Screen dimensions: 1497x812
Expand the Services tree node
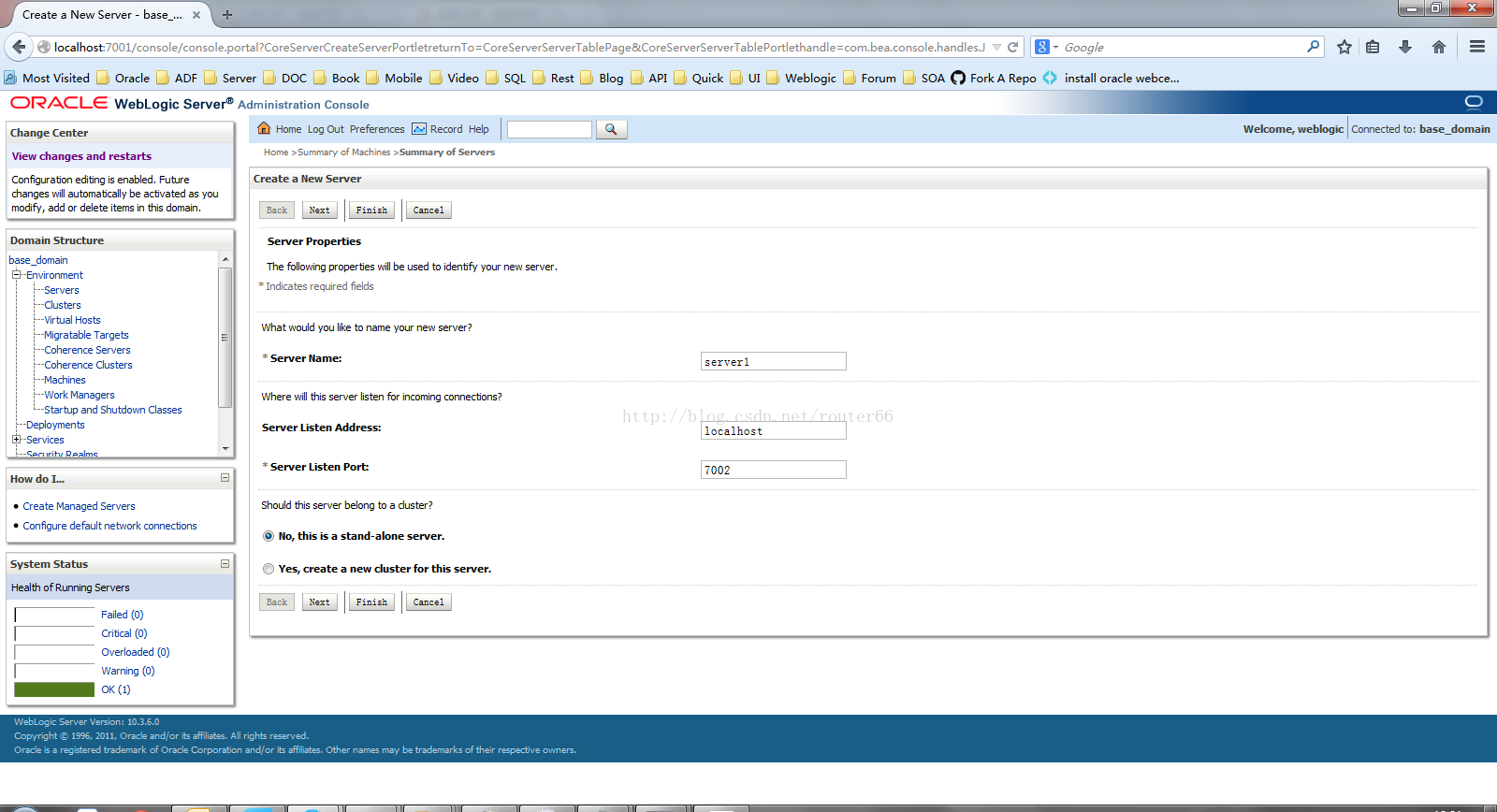[x=16, y=440]
